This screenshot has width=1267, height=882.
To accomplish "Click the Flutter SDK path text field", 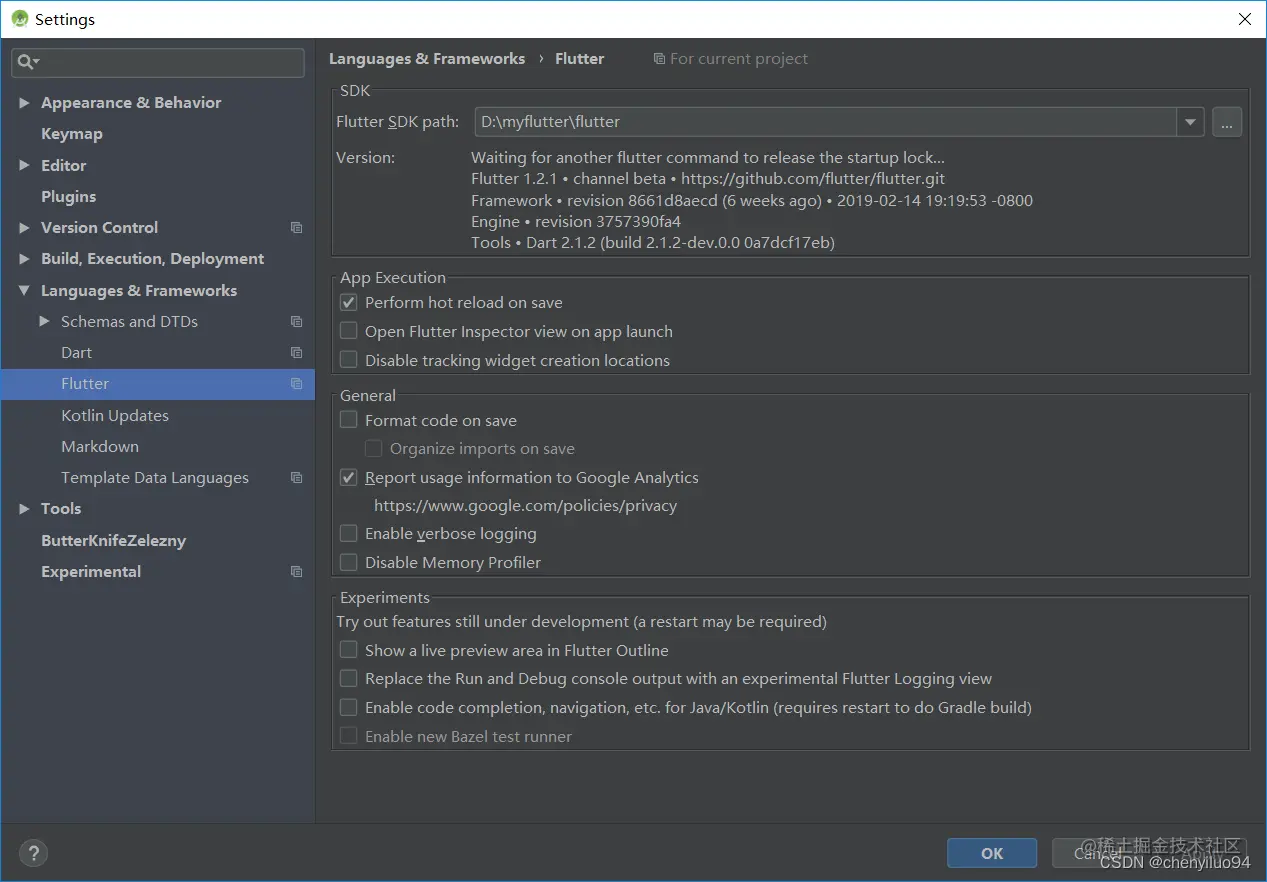I will 826,122.
